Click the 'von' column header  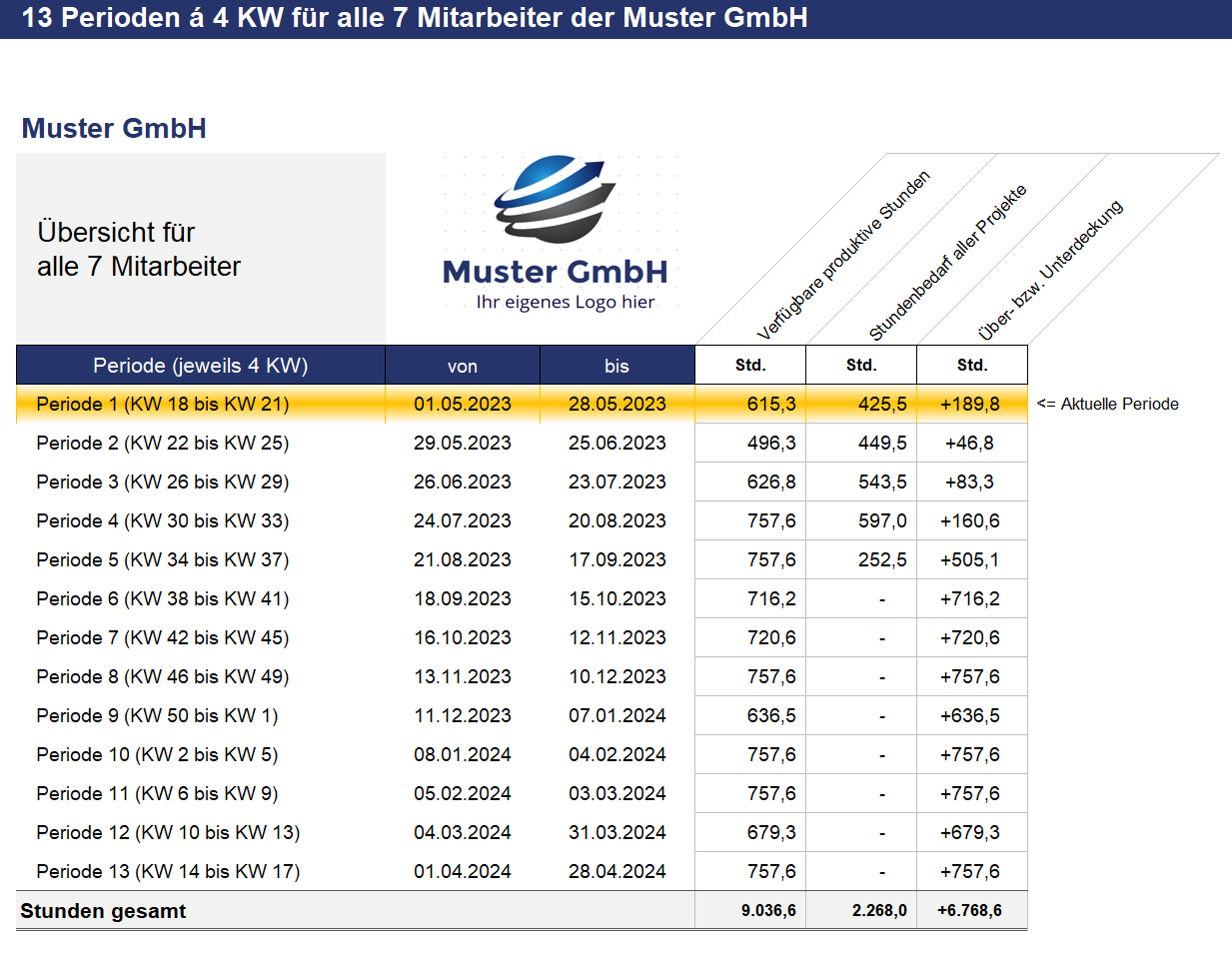[463, 366]
